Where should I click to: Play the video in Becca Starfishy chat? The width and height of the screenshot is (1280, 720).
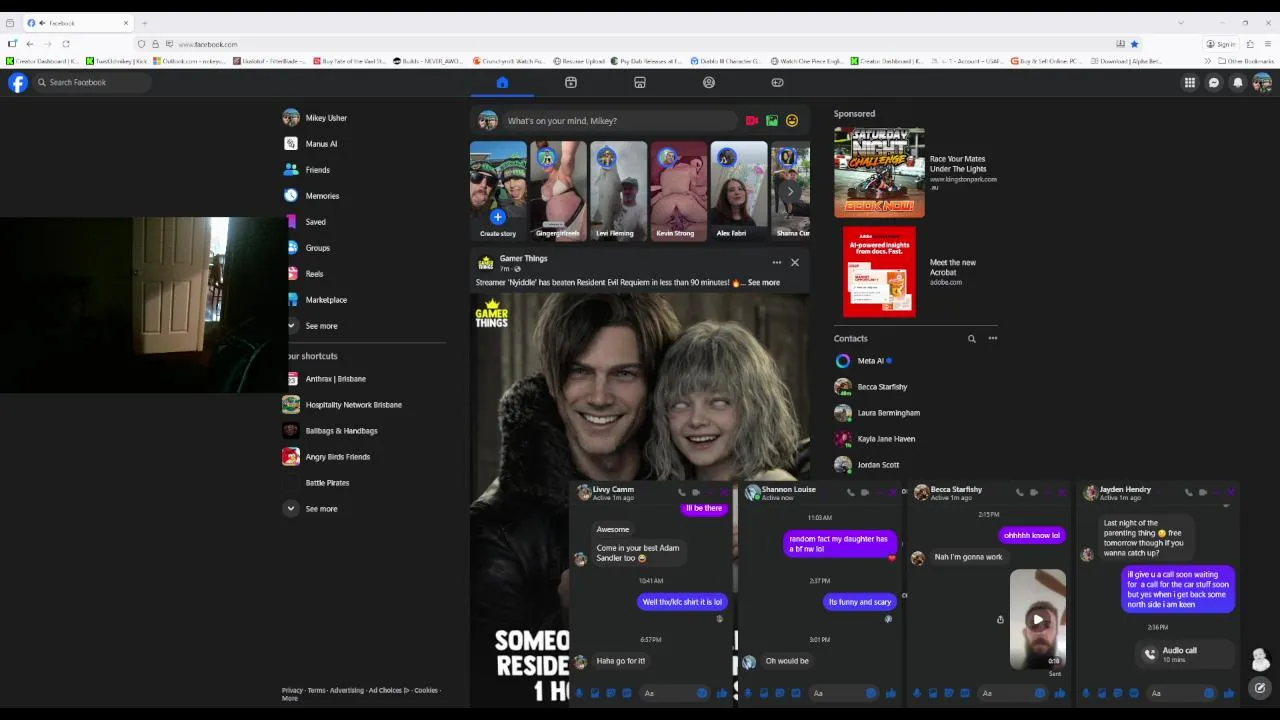(x=1038, y=620)
